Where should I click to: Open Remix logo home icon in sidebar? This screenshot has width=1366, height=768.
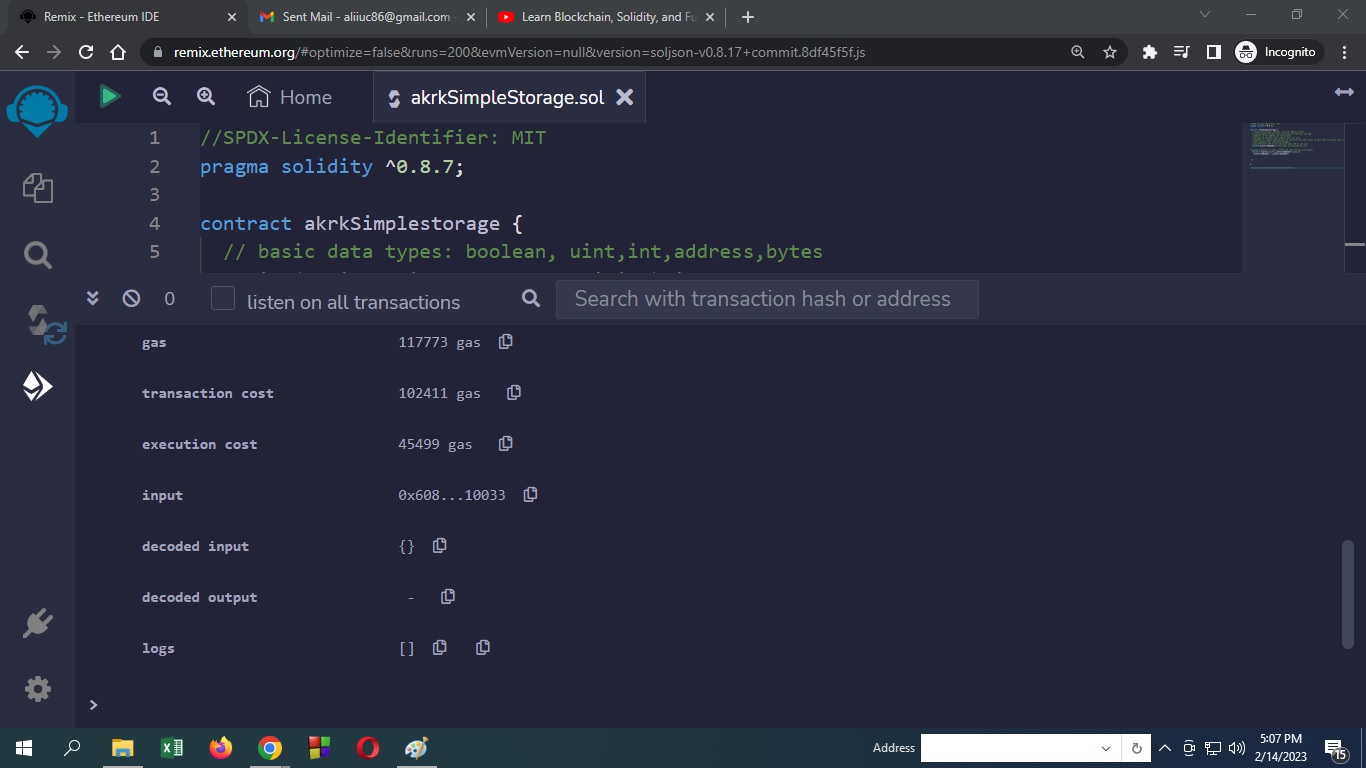37,110
